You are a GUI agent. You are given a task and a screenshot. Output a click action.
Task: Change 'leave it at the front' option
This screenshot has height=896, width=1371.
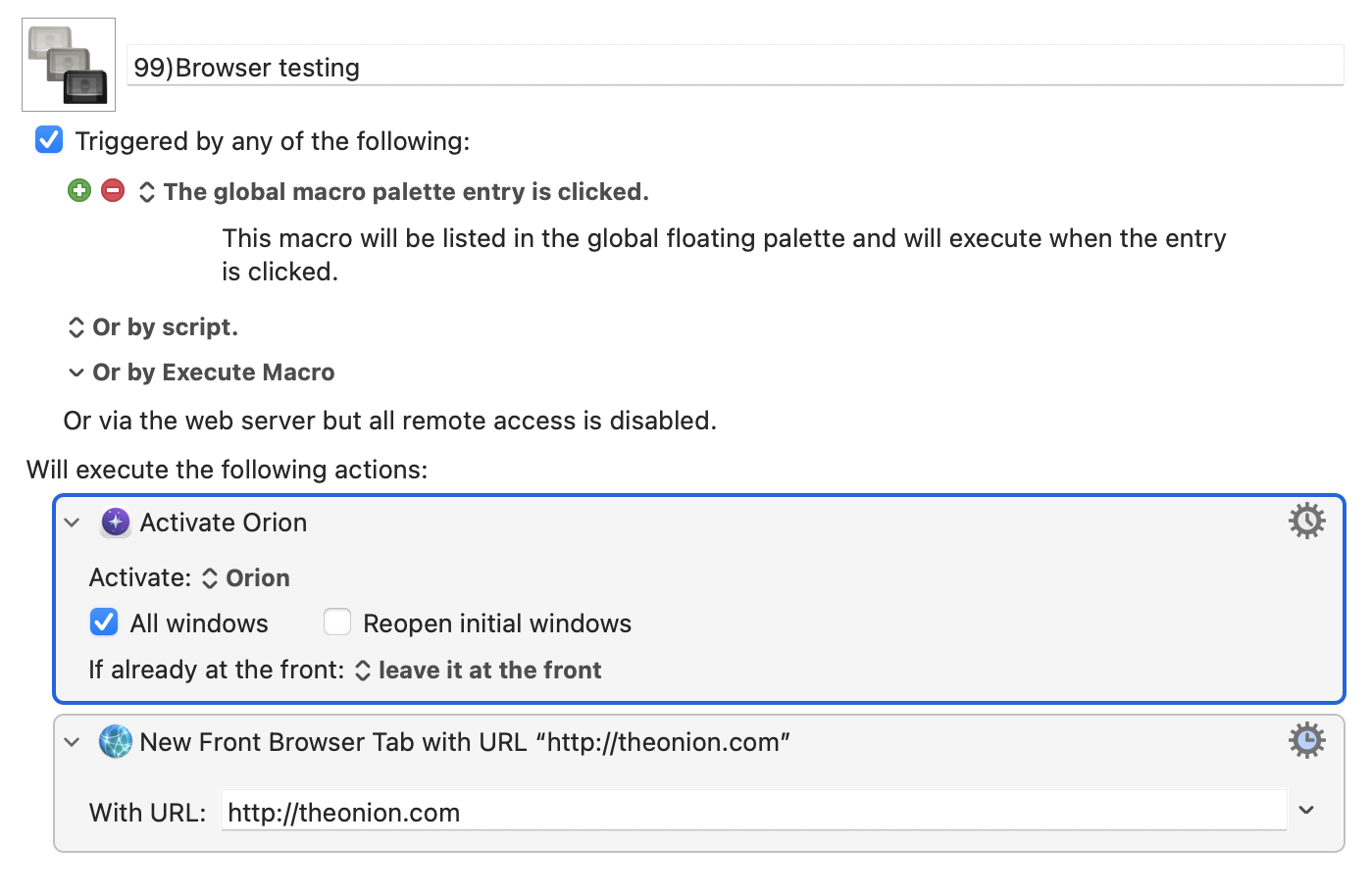479,671
